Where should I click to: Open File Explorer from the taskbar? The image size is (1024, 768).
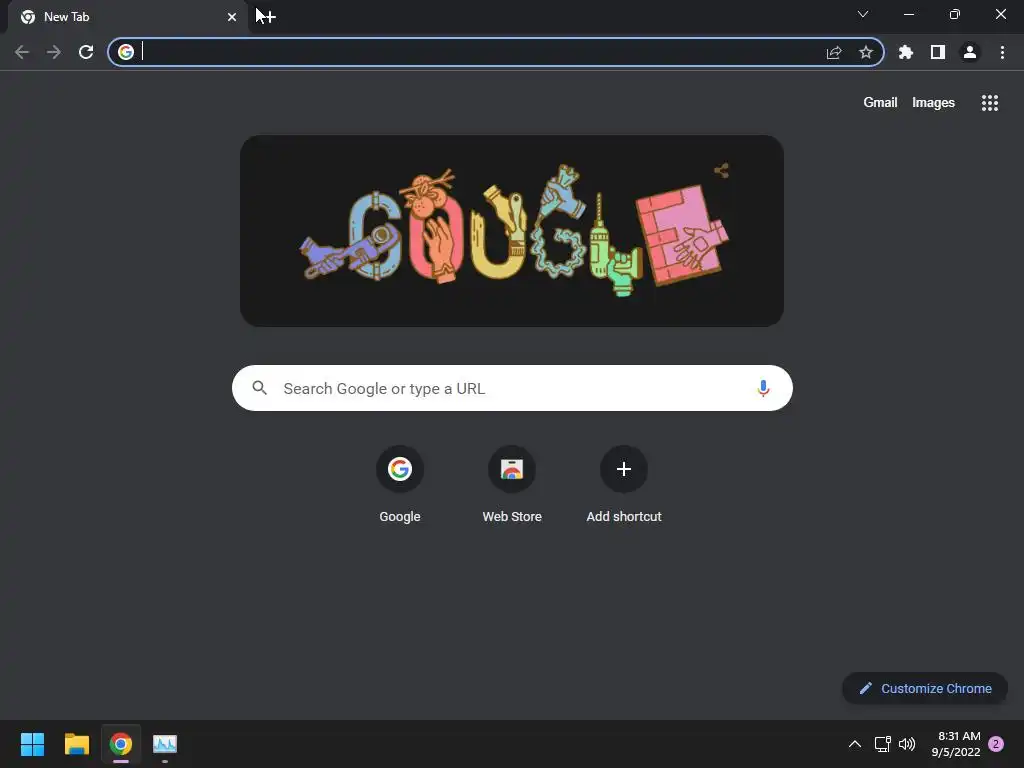pyautogui.click(x=76, y=744)
